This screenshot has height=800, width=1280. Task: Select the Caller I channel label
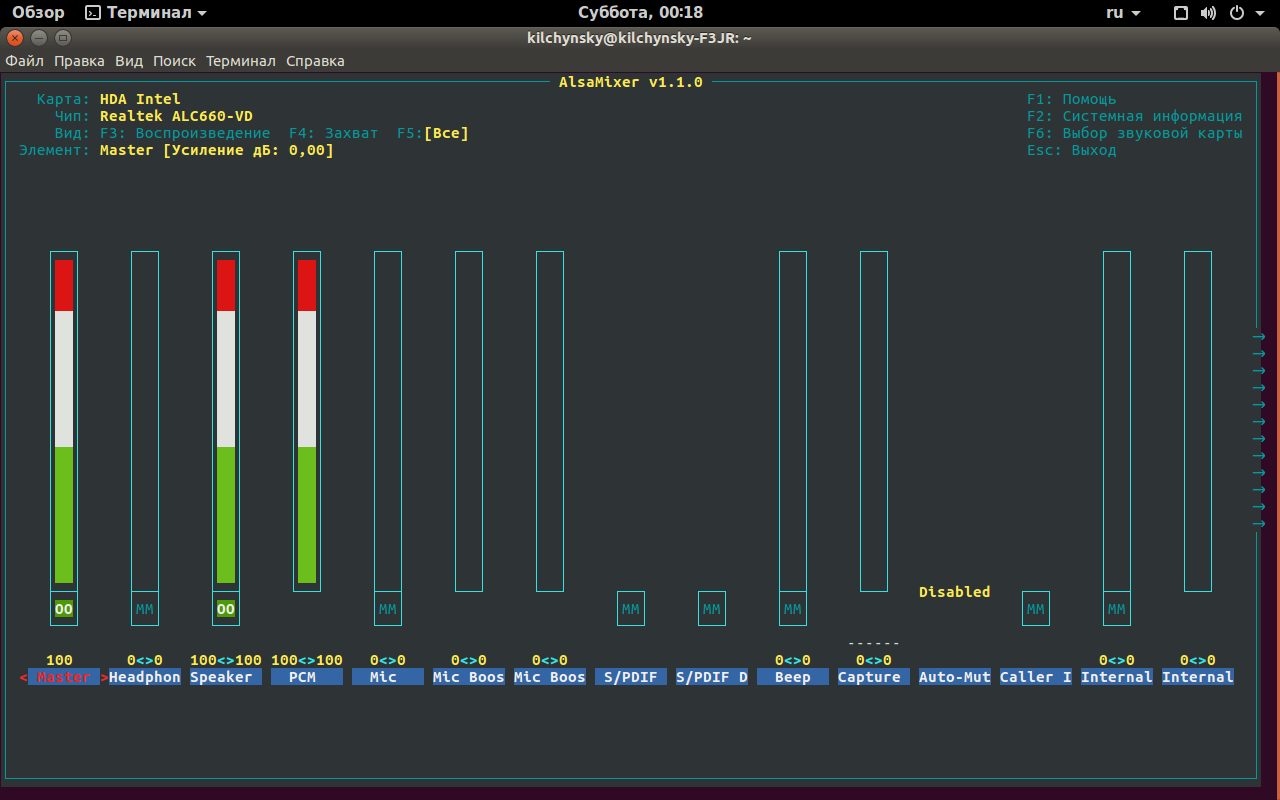(1036, 677)
